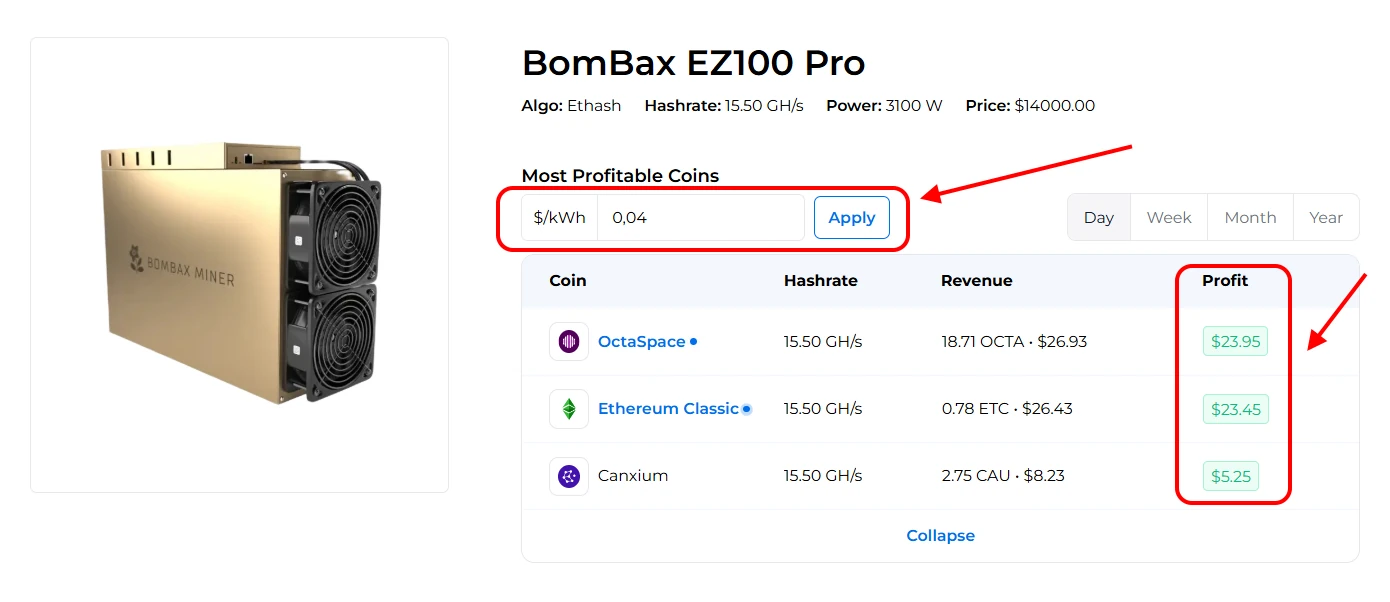Click the Profit column header
Image resolution: width=1390 pixels, height=602 pixels.
(1225, 281)
